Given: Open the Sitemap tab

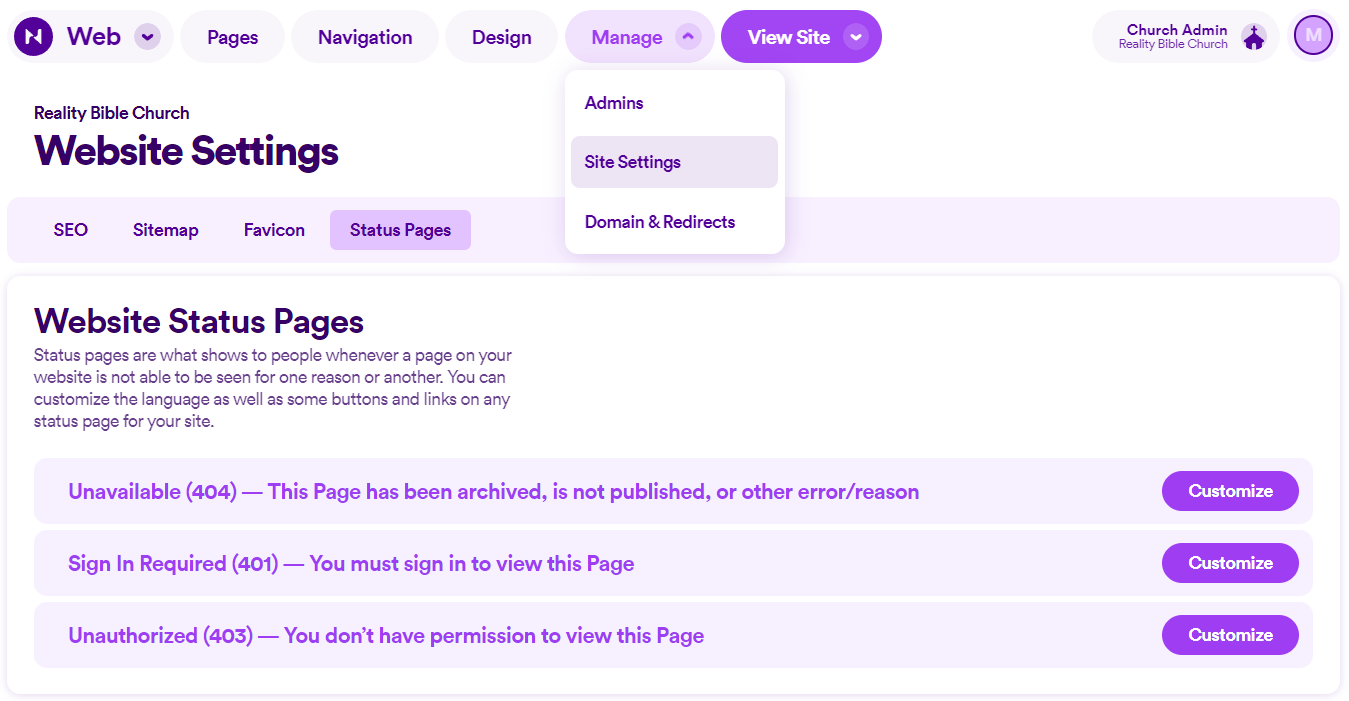Looking at the screenshot, I should pos(165,229).
